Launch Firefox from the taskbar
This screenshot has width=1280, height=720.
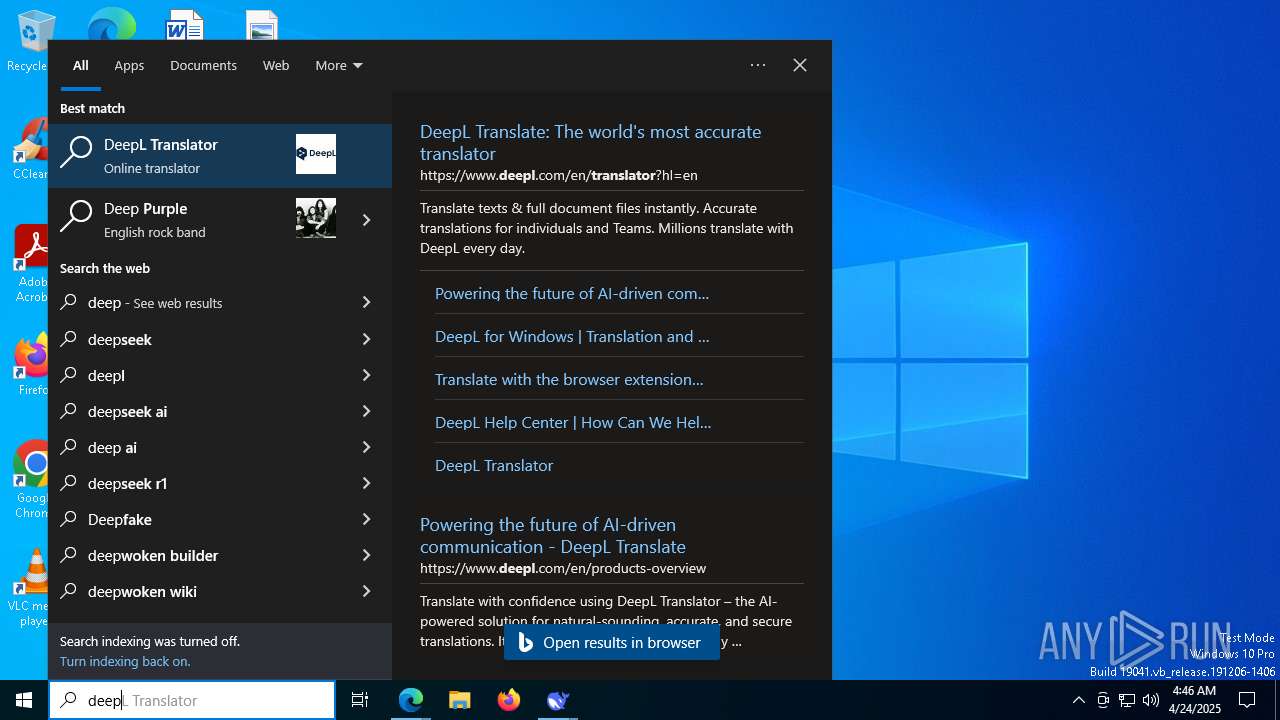509,700
